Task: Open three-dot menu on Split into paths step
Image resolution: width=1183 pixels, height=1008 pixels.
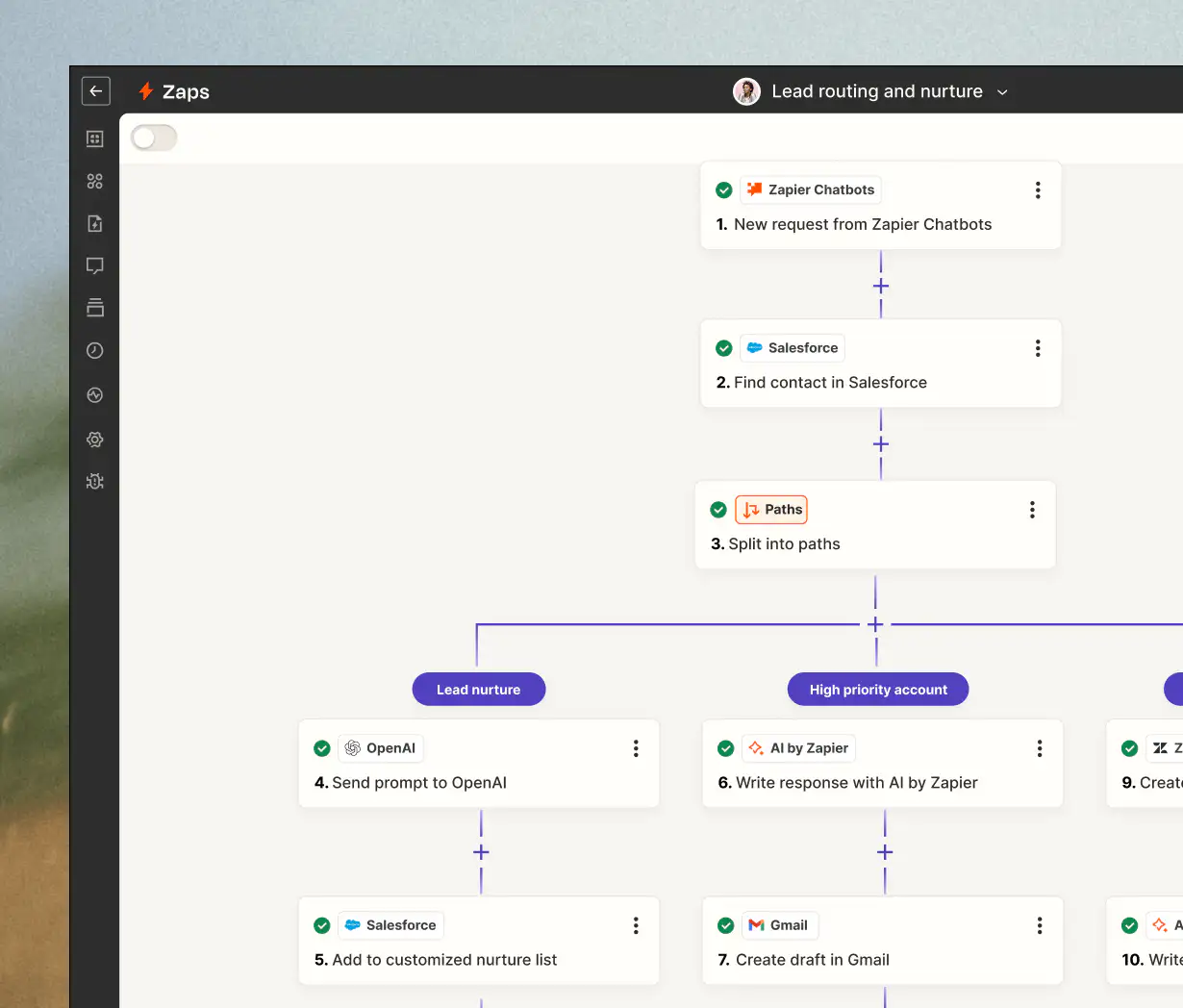Action: tap(1032, 510)
